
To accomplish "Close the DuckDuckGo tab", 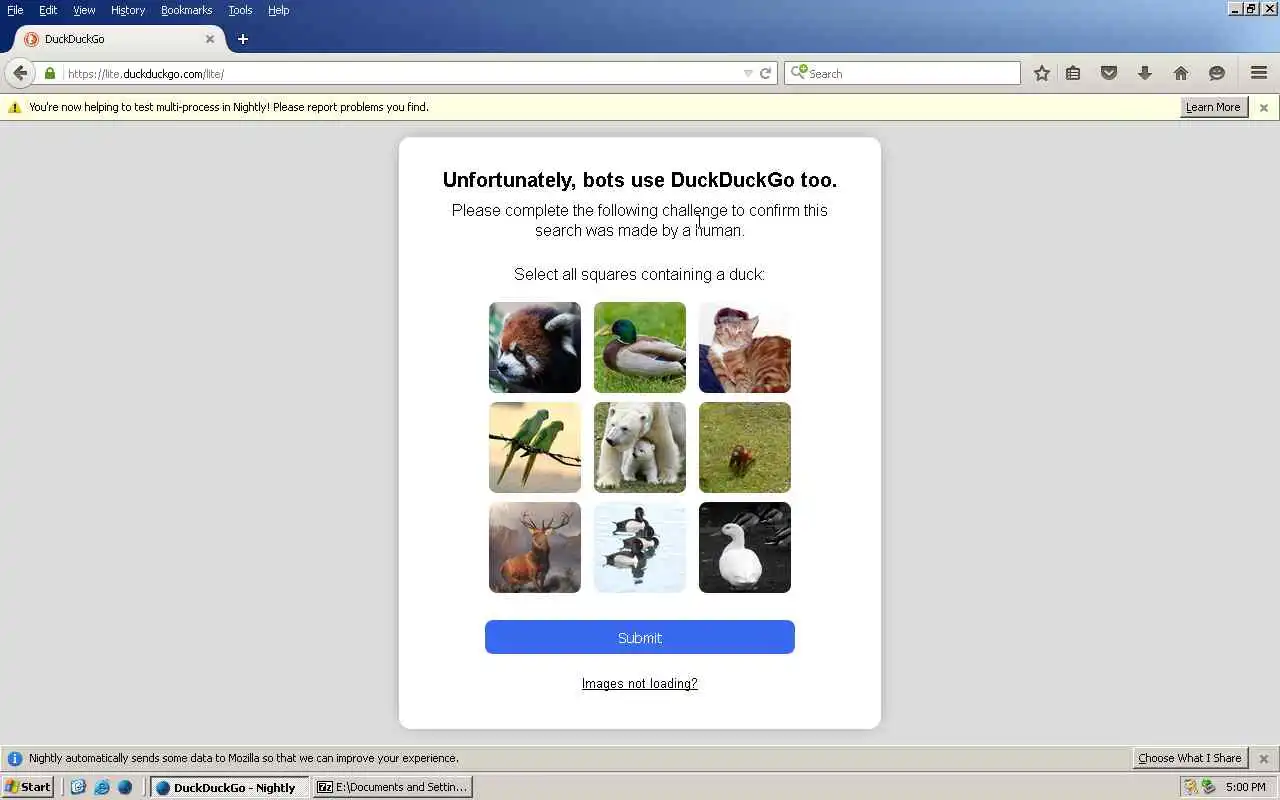I will tap(210, 39).
